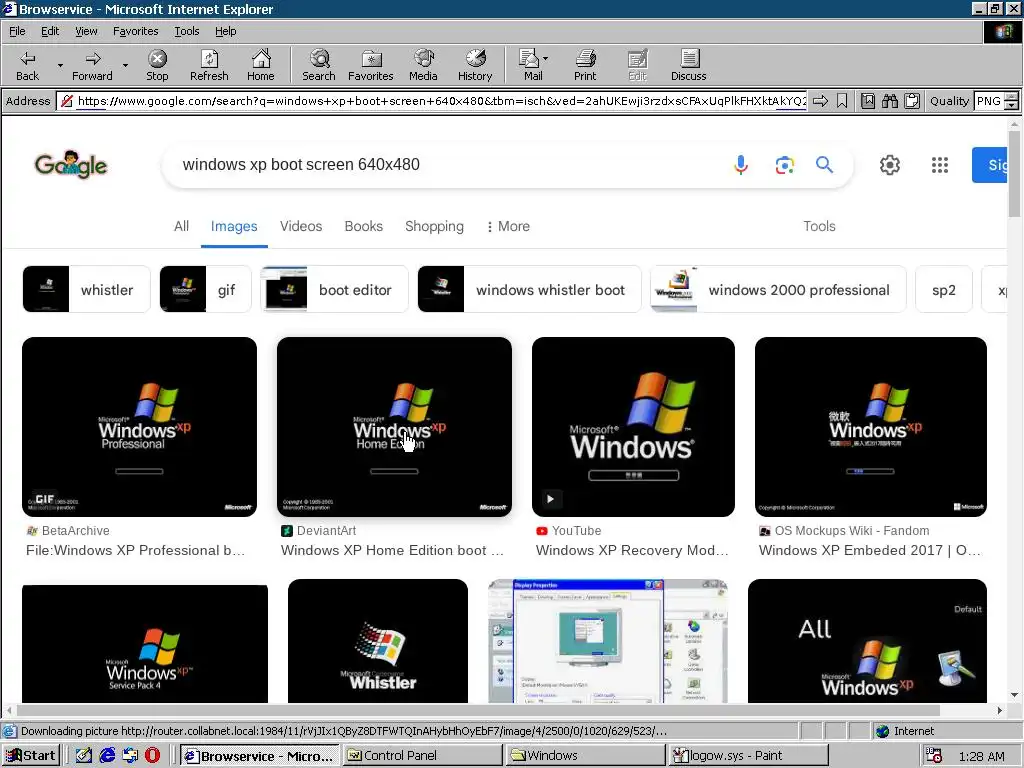Click the Start button on the taskbar
Image resolution: width=1024 pixels, height=768 pixels.
[31, 756]
